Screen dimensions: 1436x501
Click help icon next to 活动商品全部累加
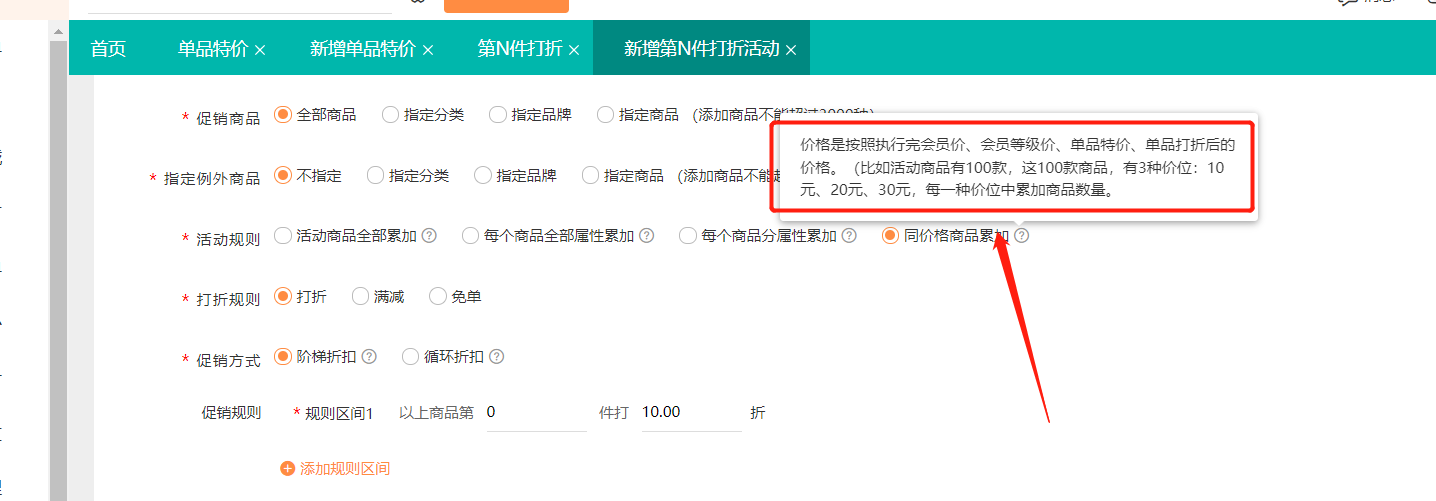tap(429, 236)
